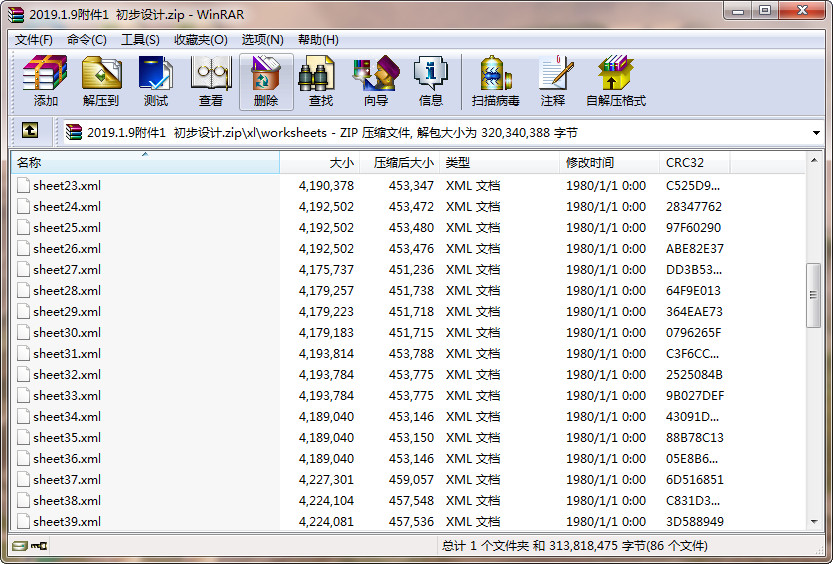The image size is (833, 564).
Task: Sort by Packed size (压缩后大小) header
Action: (400, 163)
